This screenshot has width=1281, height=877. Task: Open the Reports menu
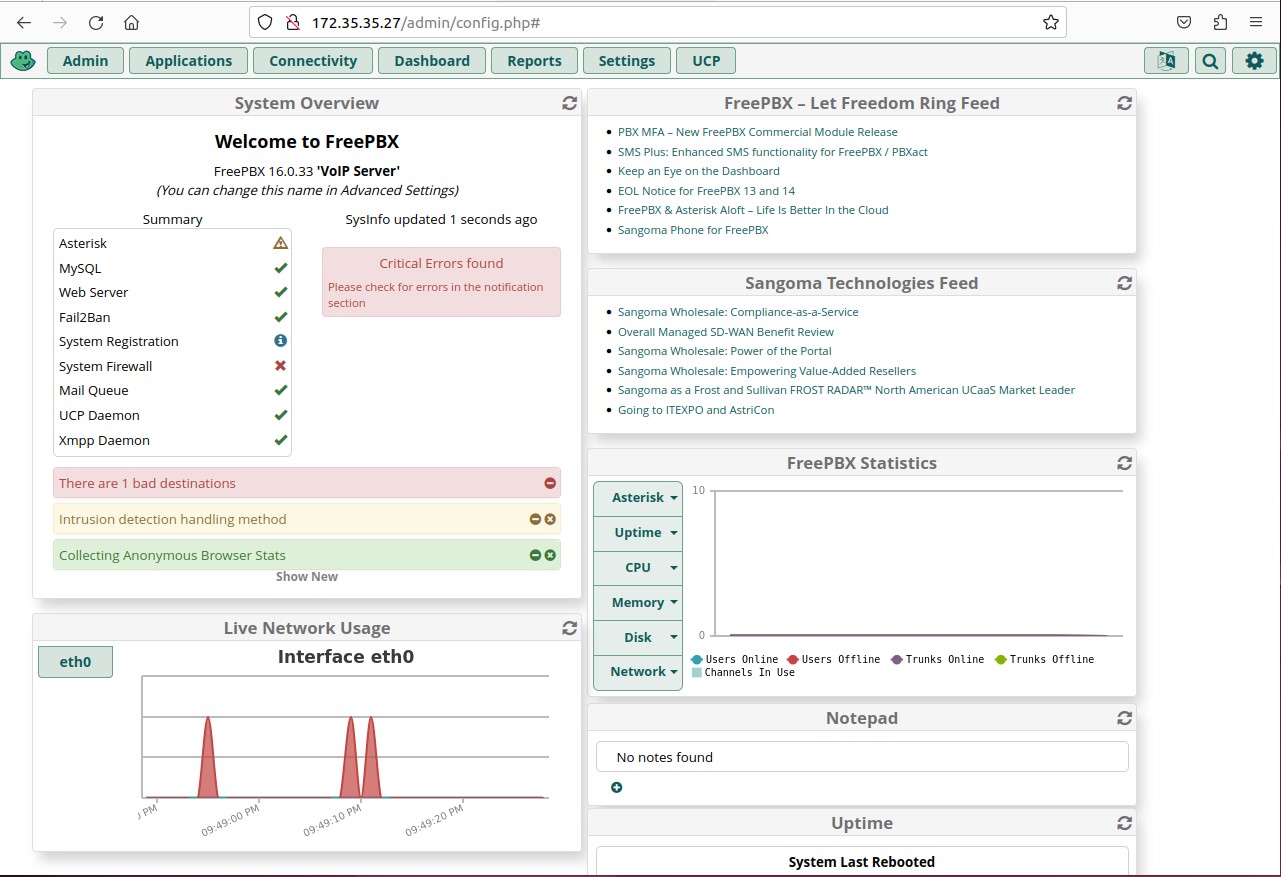coord(534,61)
